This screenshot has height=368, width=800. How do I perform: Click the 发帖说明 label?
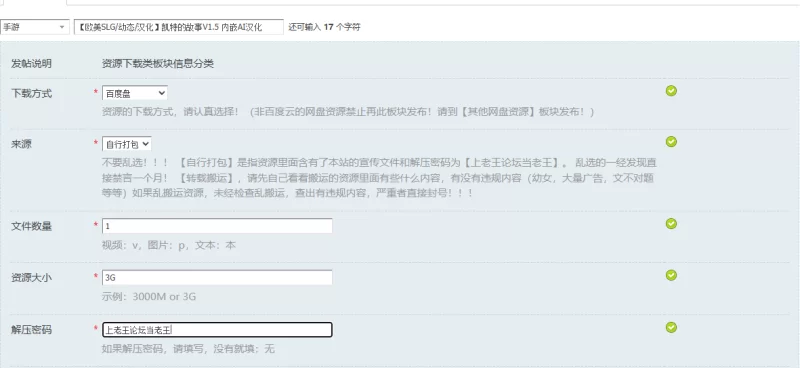[x=31, y=64]
